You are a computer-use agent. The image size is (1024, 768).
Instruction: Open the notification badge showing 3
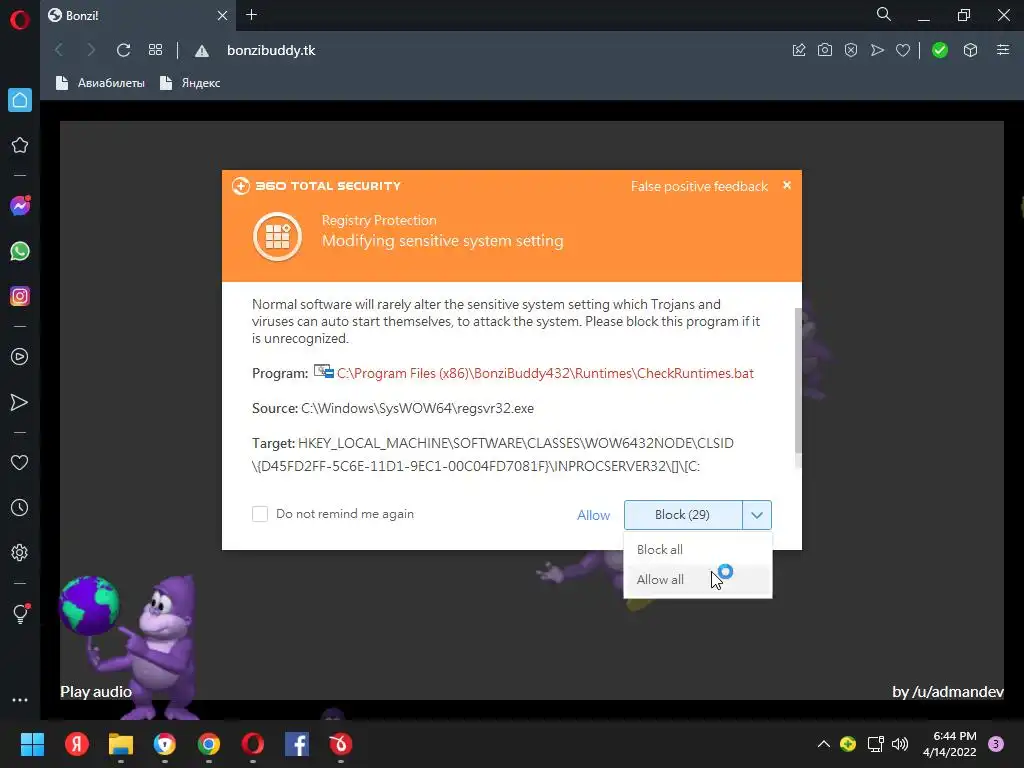pyautogui.click(x=996, y=744)
